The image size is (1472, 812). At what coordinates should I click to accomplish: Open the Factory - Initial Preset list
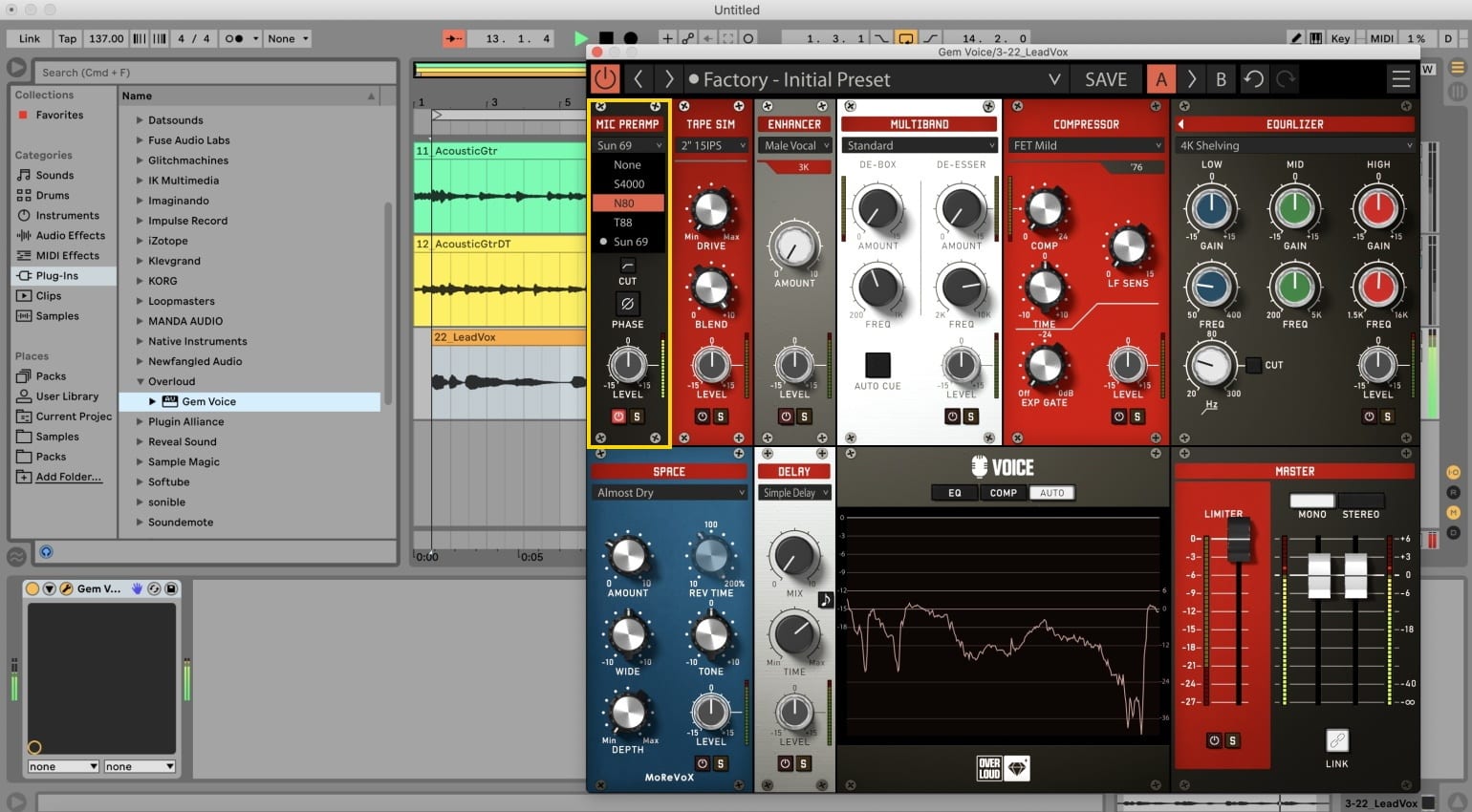click(875, 79)
